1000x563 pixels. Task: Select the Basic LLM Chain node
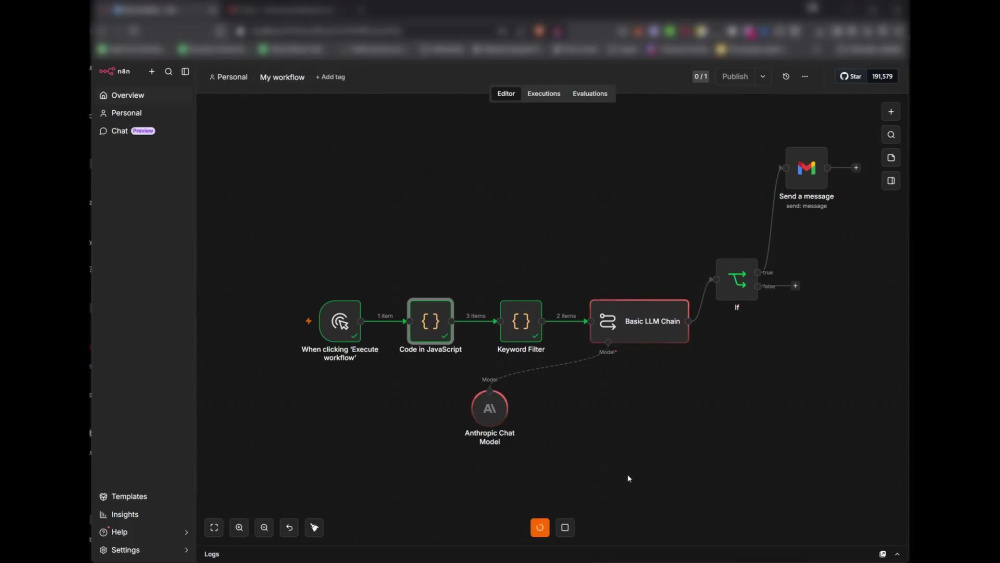click(639, 321)
